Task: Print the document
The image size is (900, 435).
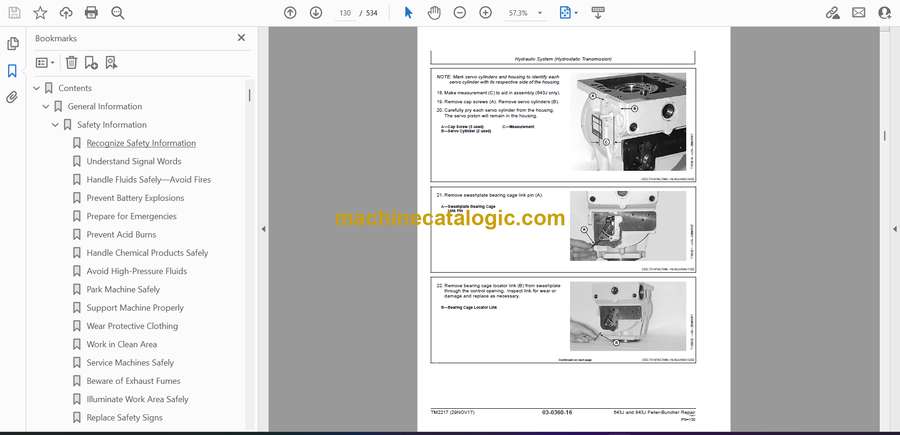Action: click(x=91, y=13)
